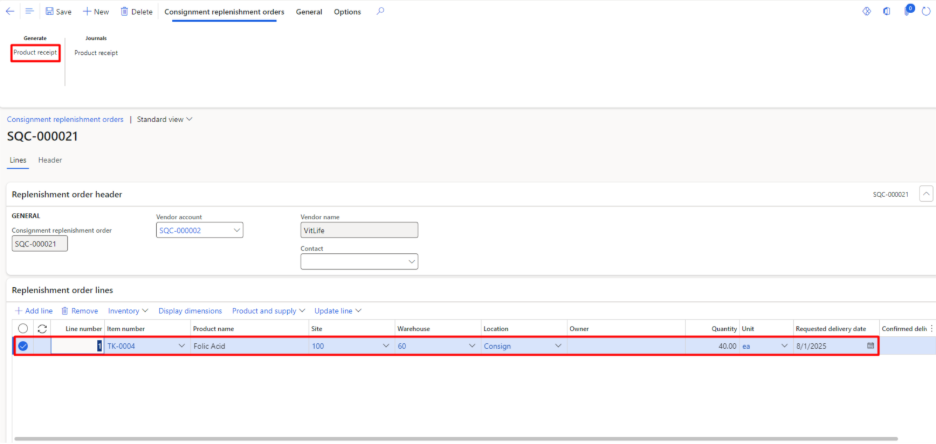Open the search magnifier in action pane
The width and height of the screenshot is (936, 444).
[380, 12]
